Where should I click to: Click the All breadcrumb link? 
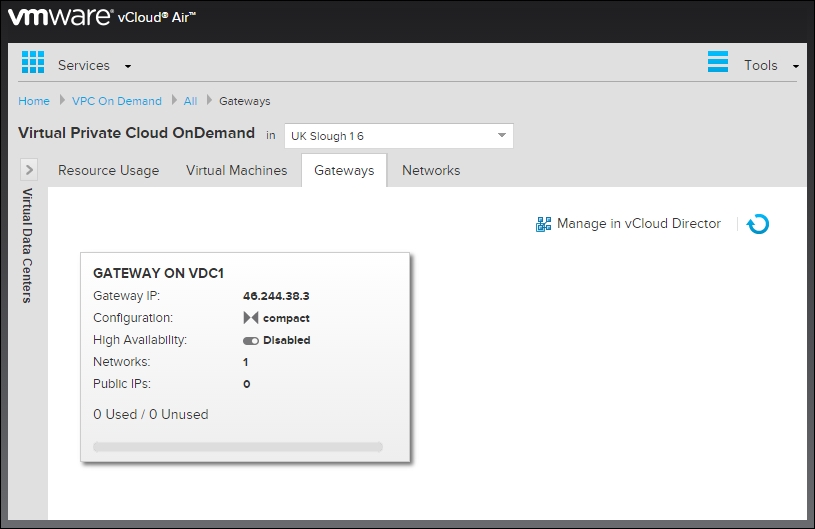[x=190, y=101]
